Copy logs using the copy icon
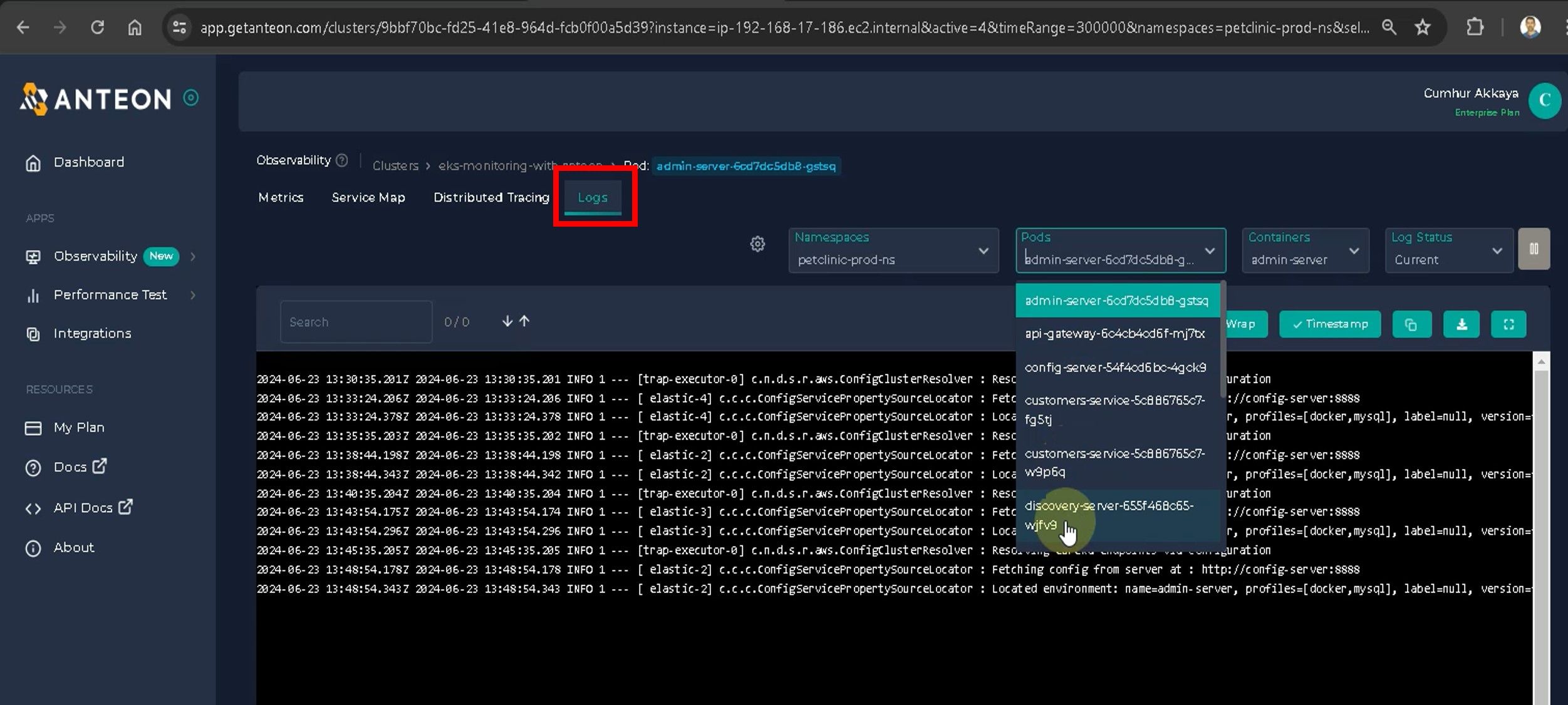1568x705 pixels. [x=1411, y=324]
